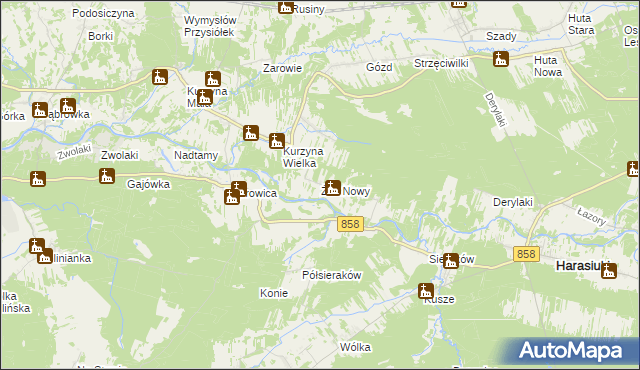Click the Kurzyna Wielka label
This screenshot has width=640, height=370.
point(303,157)
